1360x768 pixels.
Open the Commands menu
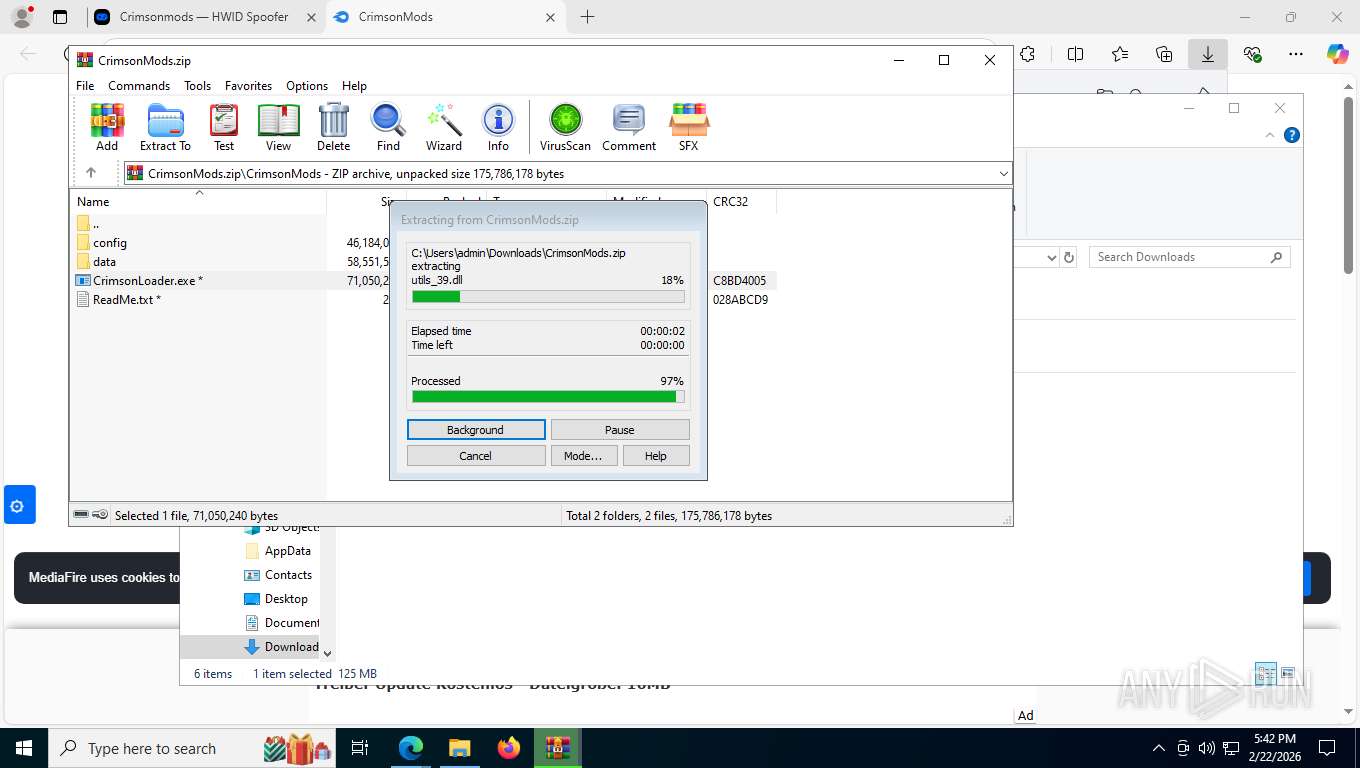coord(139,86)
